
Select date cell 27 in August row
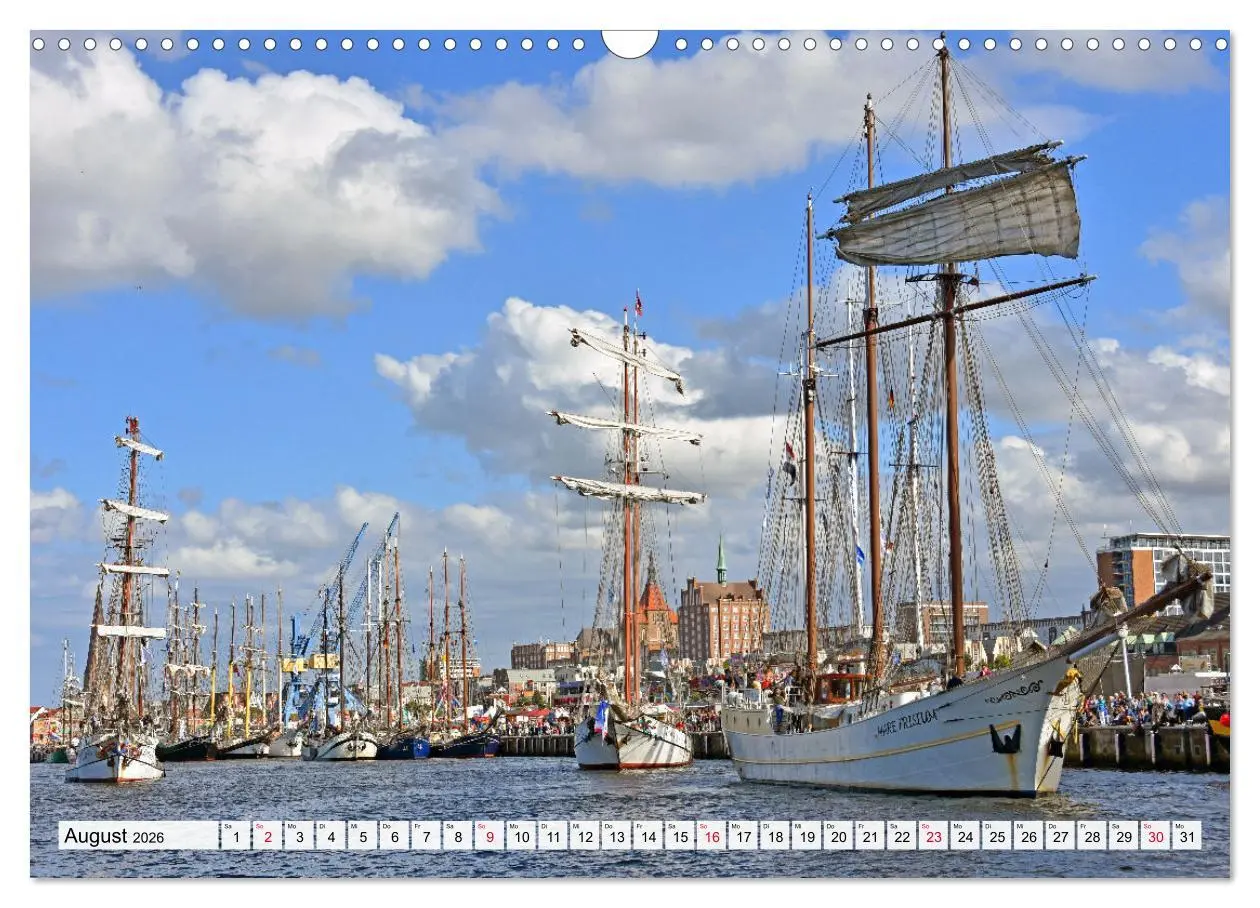[x=1060, y=836]
